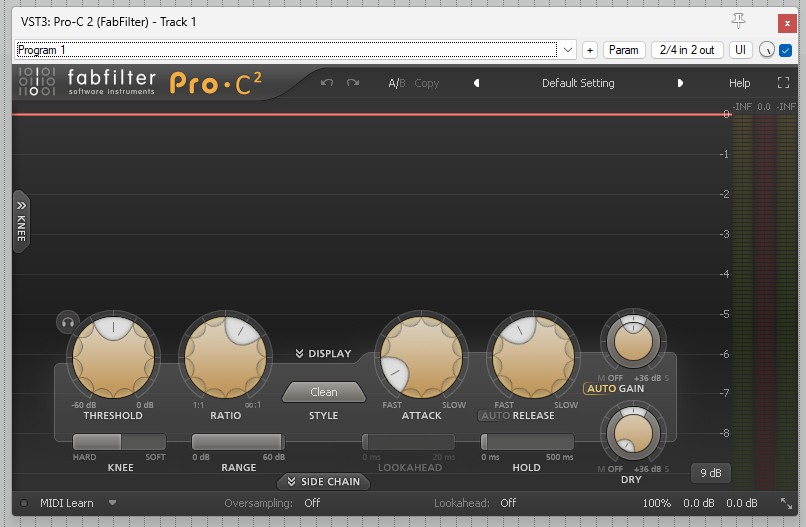Open the MIDI Learn dropdown arrow

pos(112,502)
